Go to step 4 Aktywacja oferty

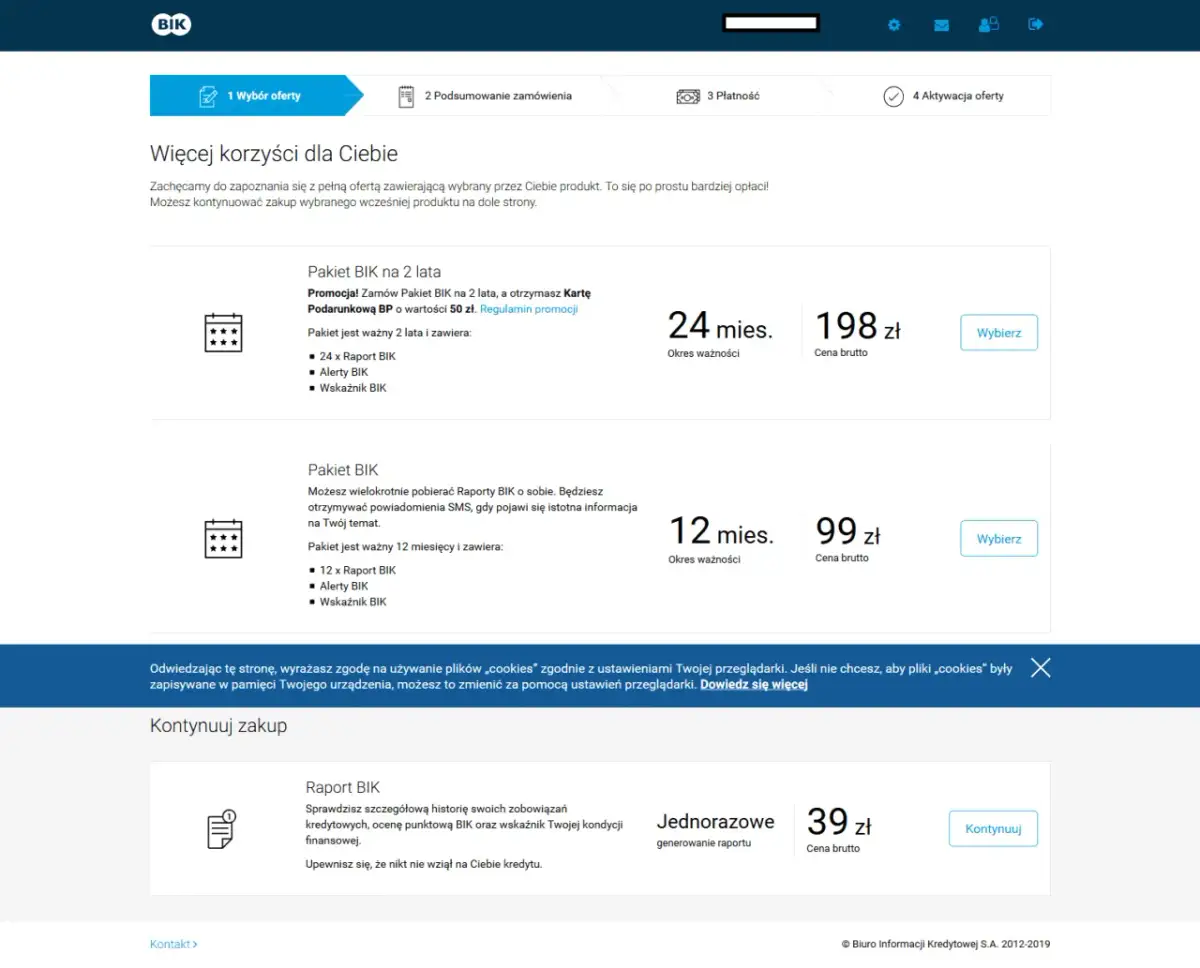click(x=944, y=96)
